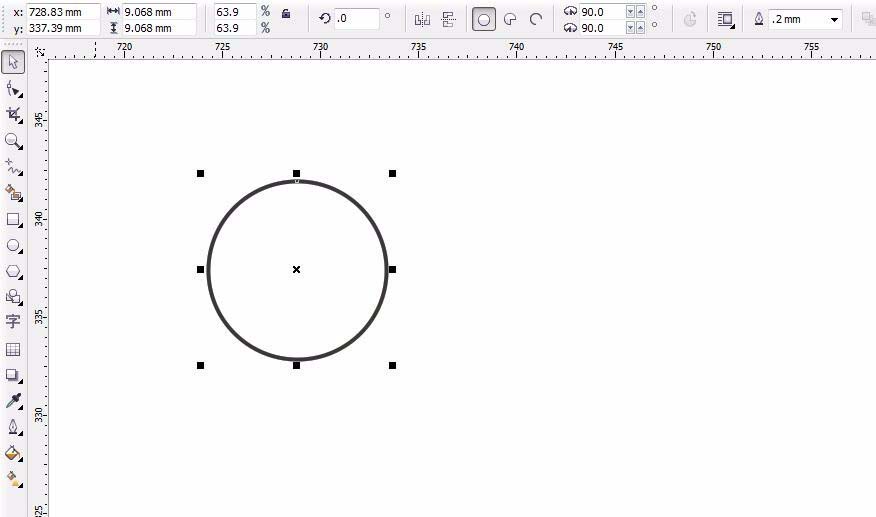Open the Wrap Text options flyout
The height and width of the screenshot is (517, 876).
726,20
